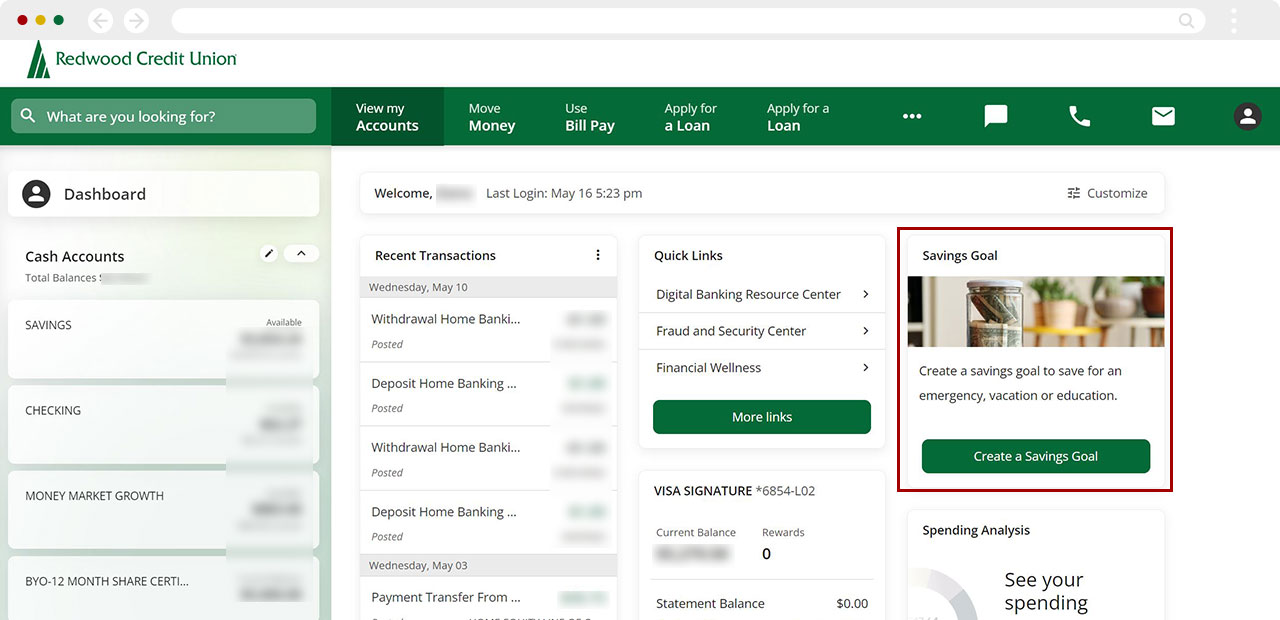1280x620 pixels.
Task: Open the mail envelope icon
Action: click(x=1163, y=117)
